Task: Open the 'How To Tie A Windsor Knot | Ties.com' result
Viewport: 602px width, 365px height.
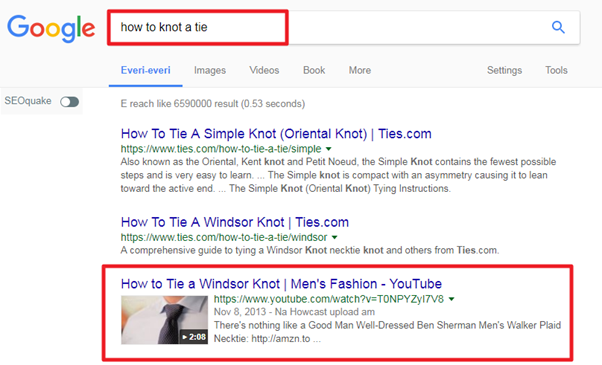Action: (235, 222)
